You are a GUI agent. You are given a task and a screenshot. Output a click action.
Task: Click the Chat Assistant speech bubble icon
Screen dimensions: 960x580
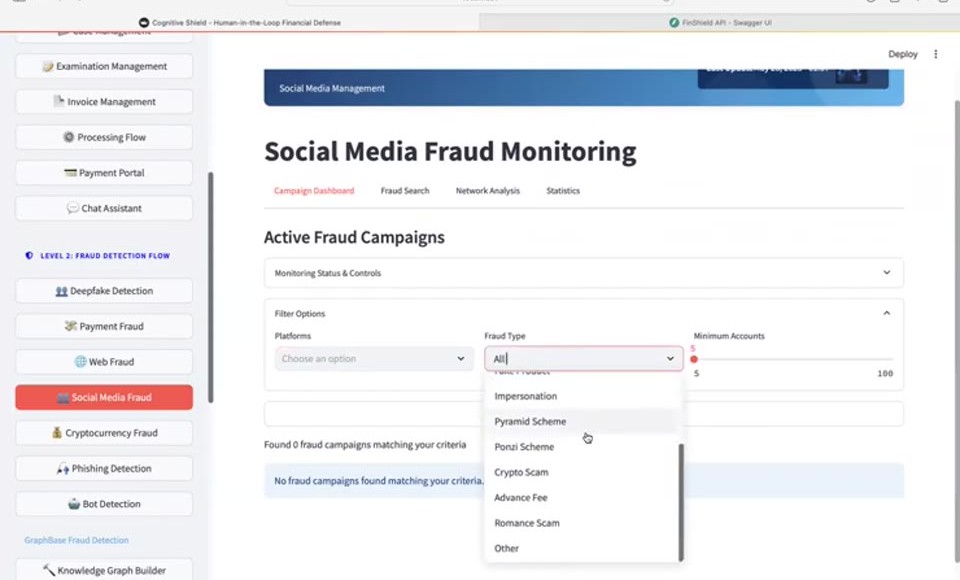tap(73, 208)
